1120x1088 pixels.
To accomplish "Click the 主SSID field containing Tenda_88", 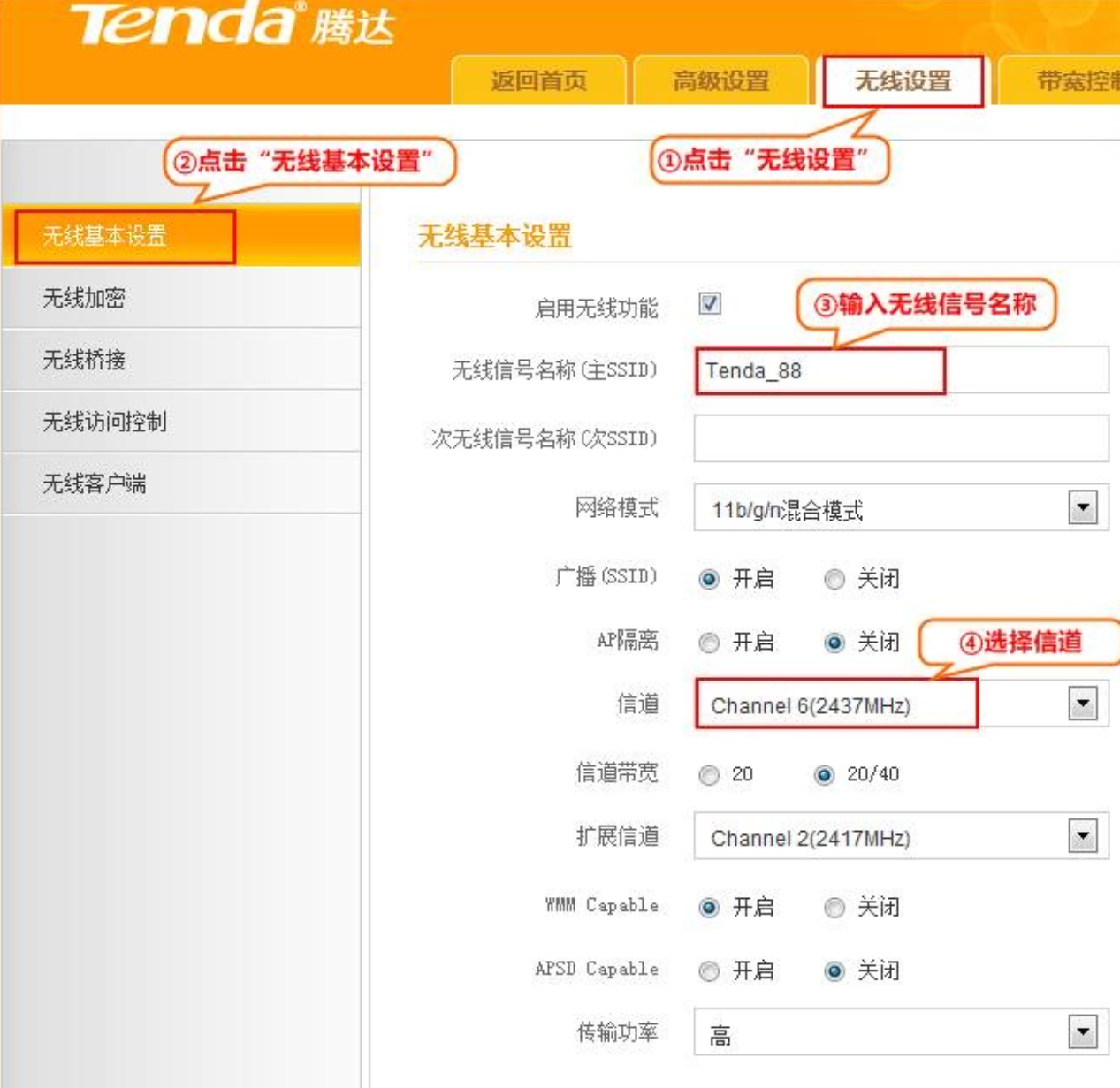I will pyautogui.click(x=901, y=370).
